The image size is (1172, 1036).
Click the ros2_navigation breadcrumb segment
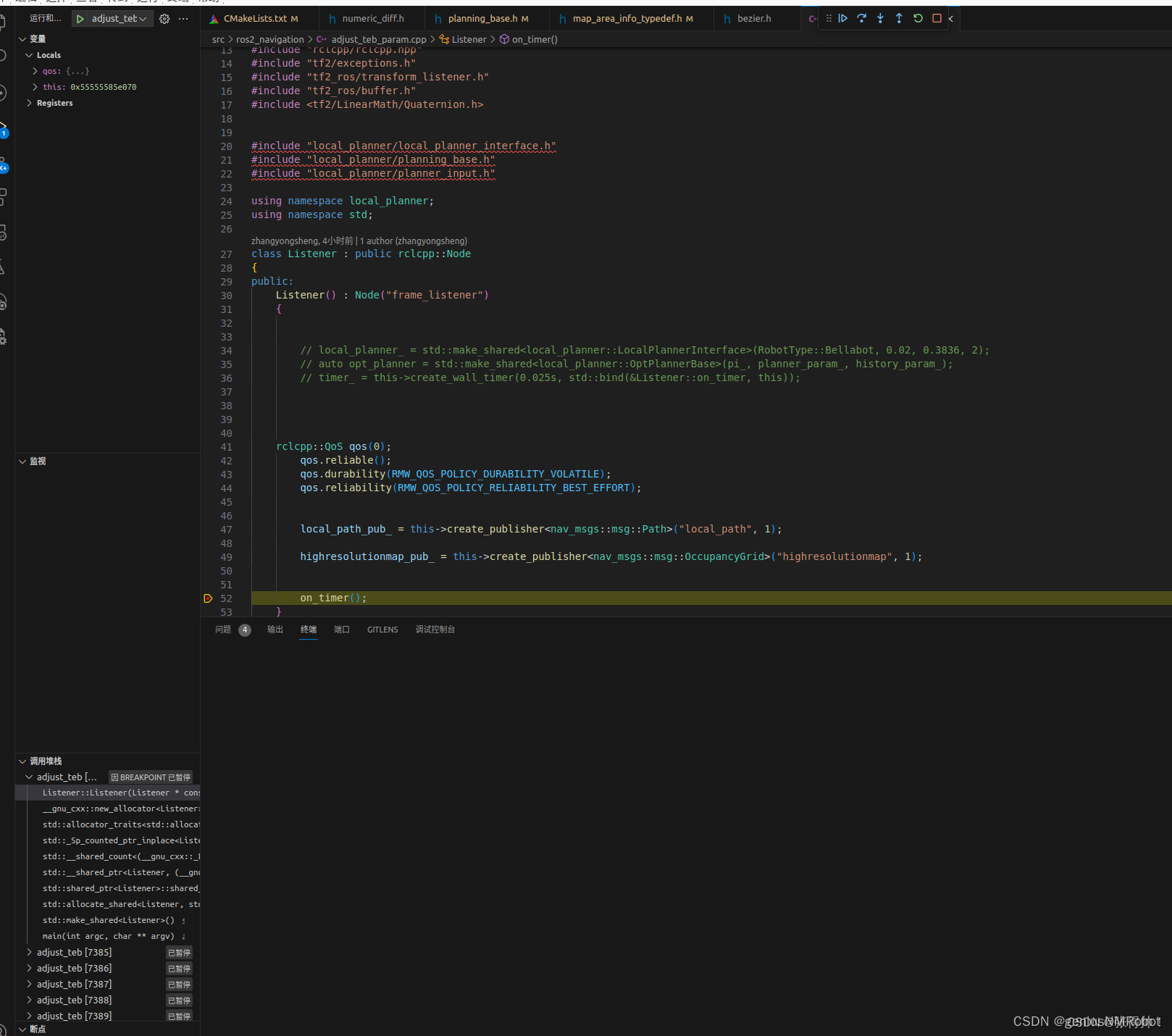270,40
